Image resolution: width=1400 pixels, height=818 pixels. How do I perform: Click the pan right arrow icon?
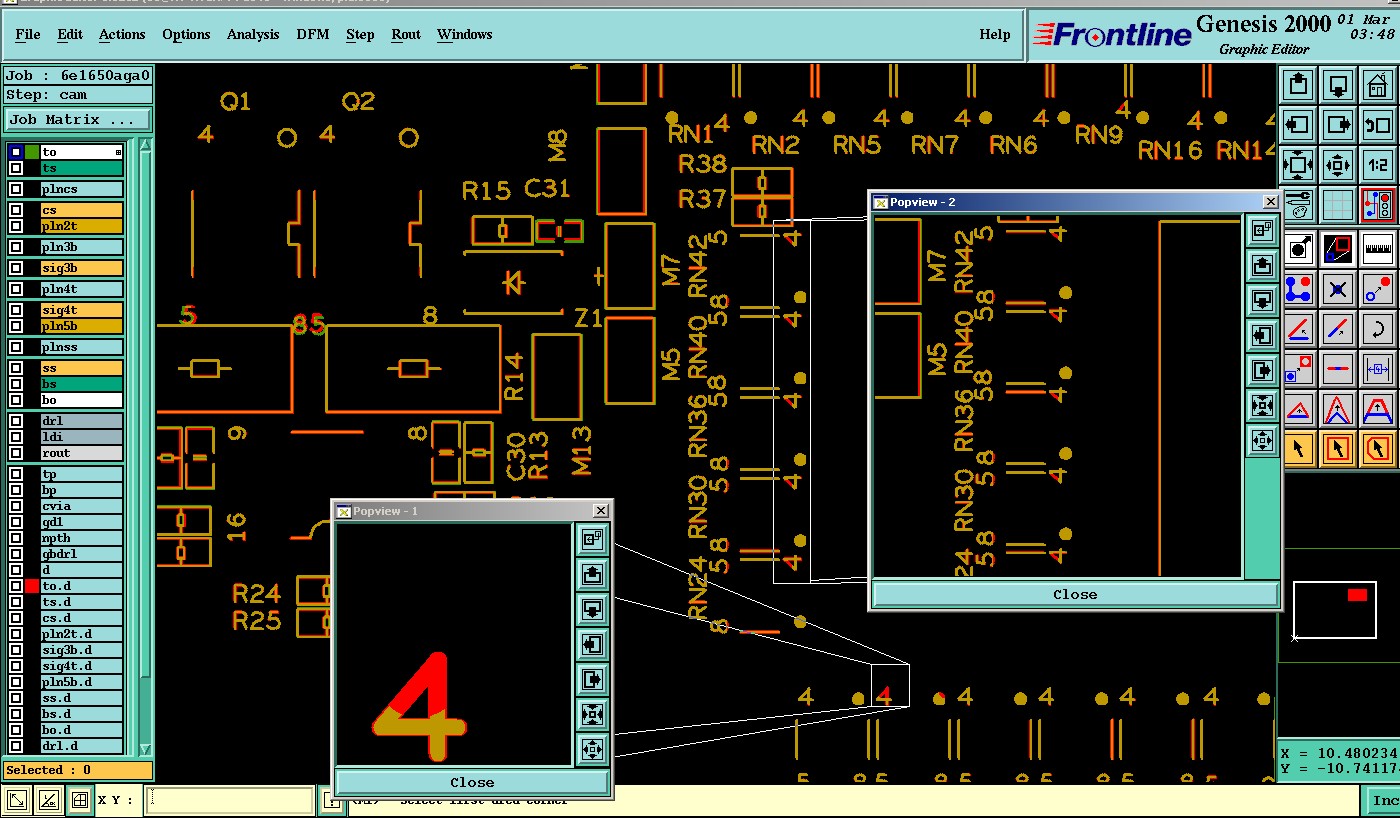point(1338,125)
